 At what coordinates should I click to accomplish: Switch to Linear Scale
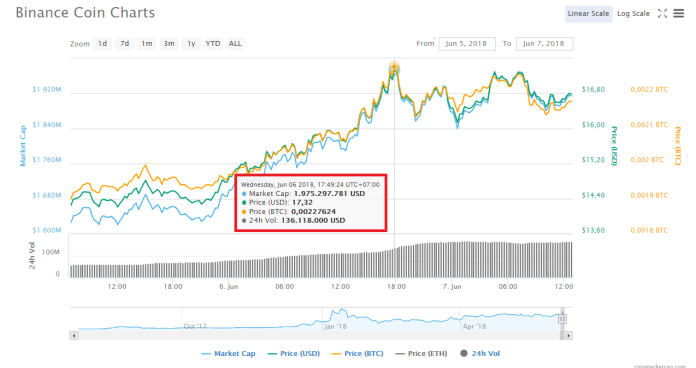tap(588, 14)
